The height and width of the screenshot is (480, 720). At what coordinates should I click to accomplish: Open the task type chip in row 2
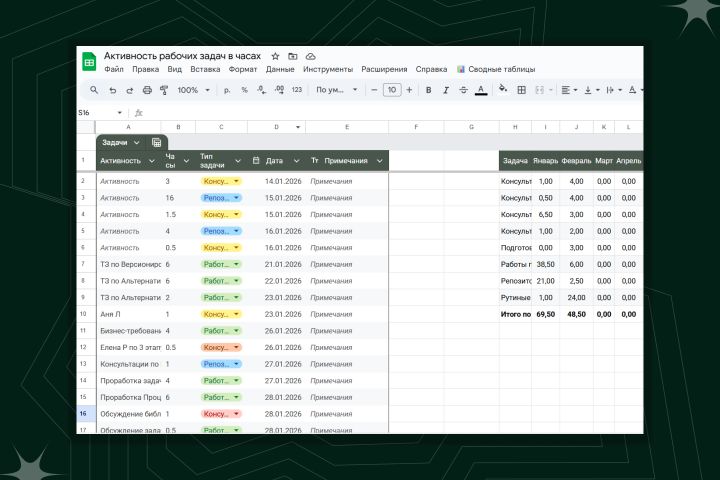[221, 181]
